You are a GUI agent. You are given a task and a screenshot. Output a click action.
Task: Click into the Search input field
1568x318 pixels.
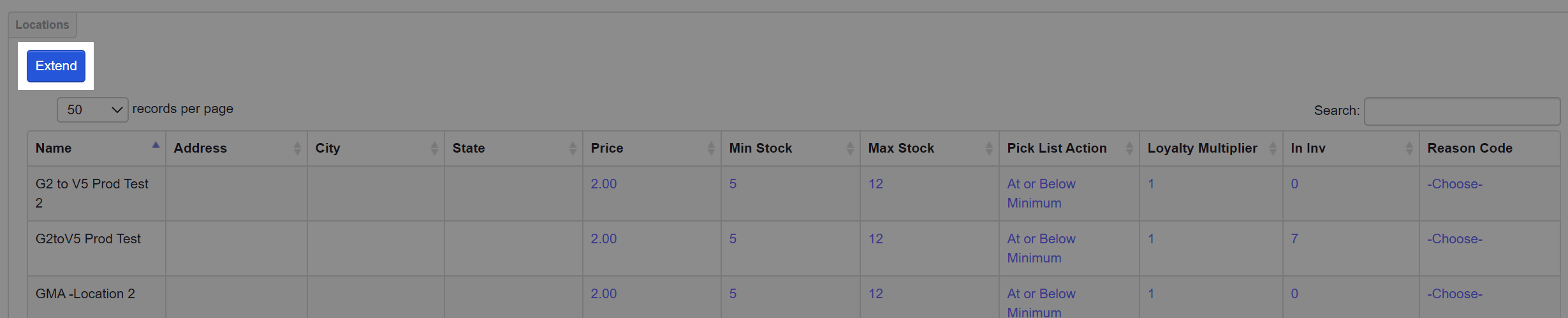click(x=1462, y=111)
